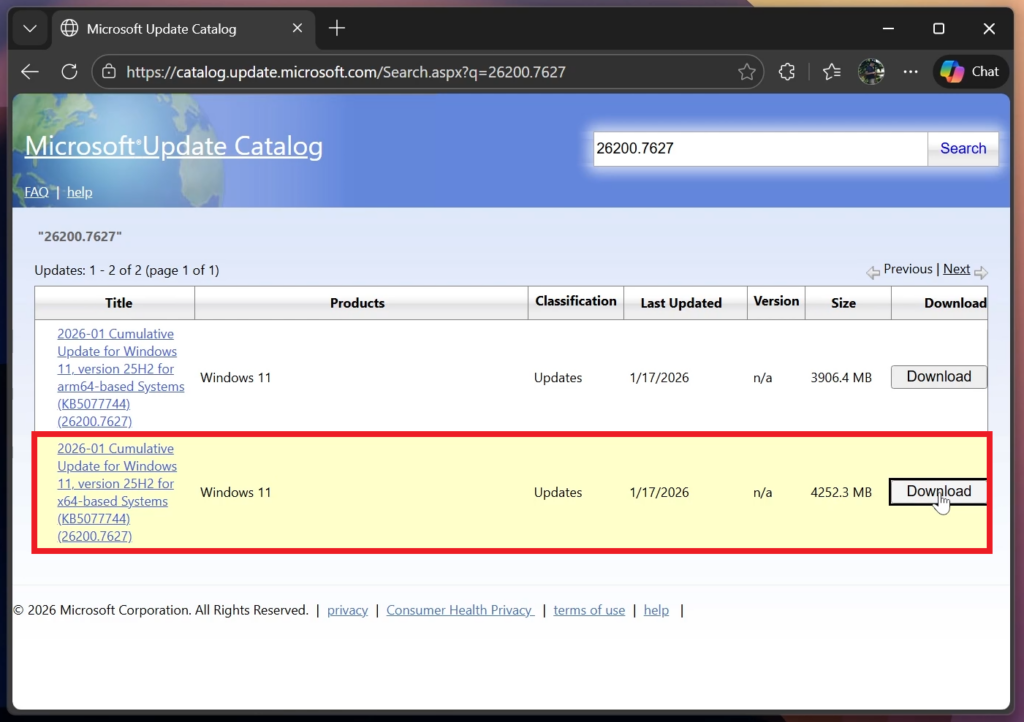Close the Microsoft Update Catalog tab

coord(299,29)
